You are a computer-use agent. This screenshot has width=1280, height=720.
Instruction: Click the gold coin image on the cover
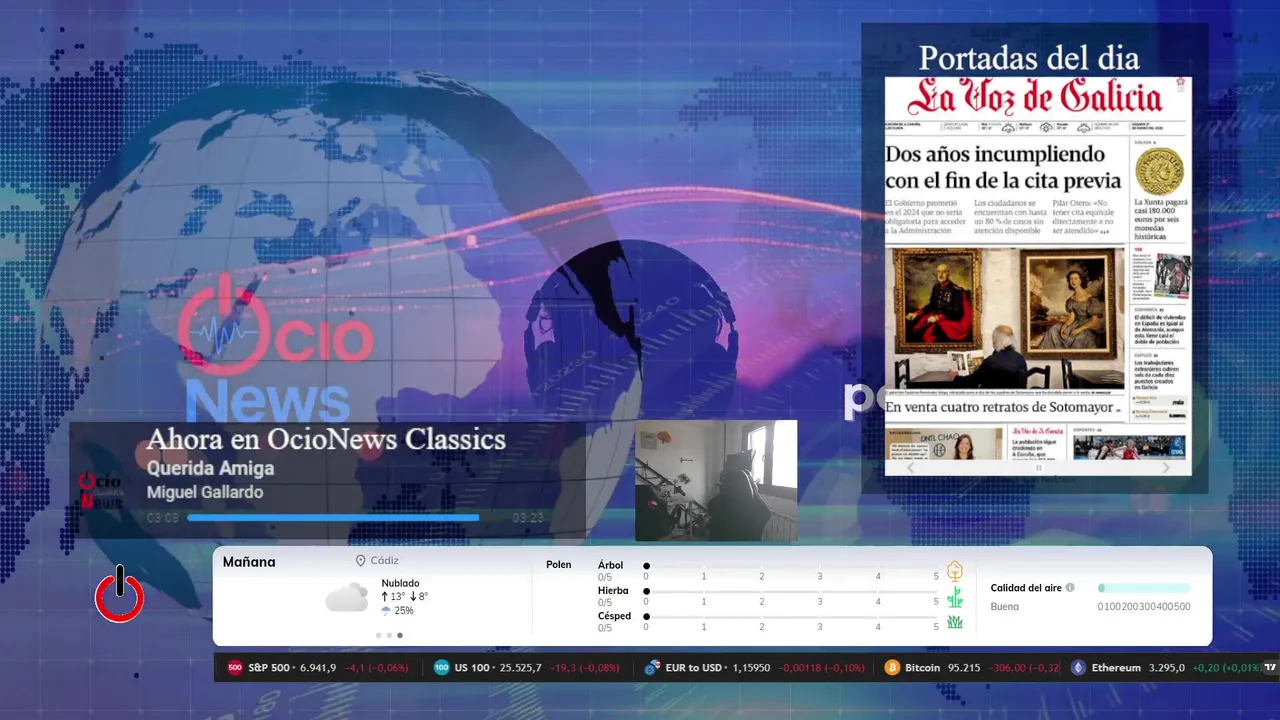pyautogui.click(x=1159, y=171)
